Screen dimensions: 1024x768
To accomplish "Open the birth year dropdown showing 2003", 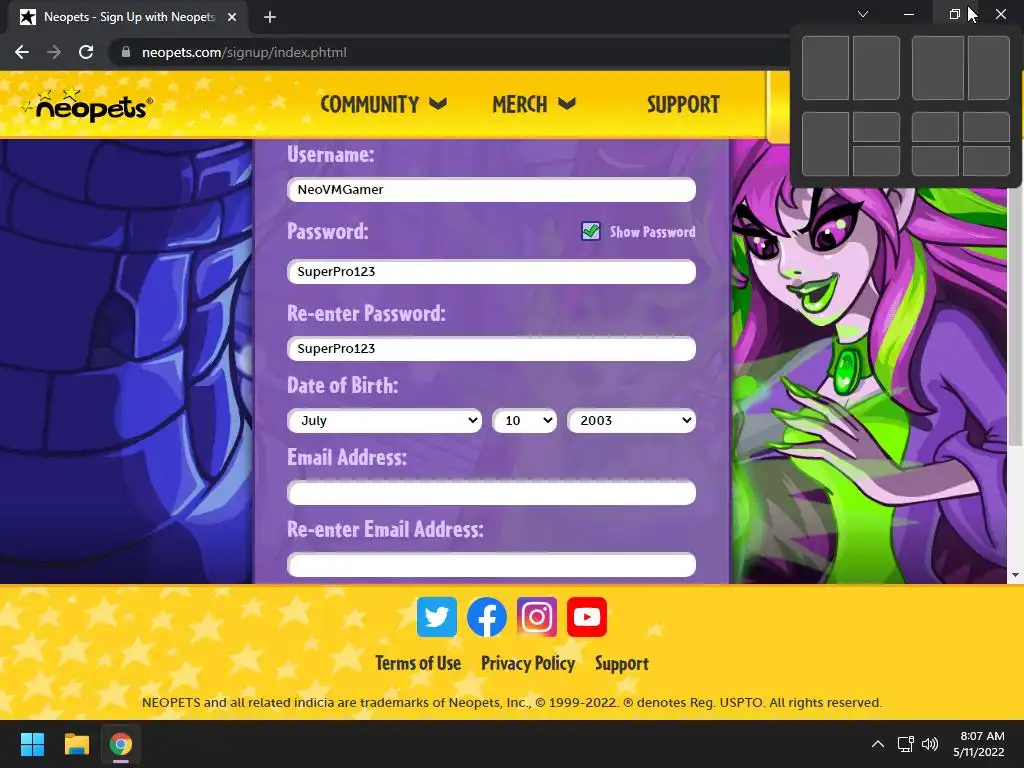I will tap(632, 421).
